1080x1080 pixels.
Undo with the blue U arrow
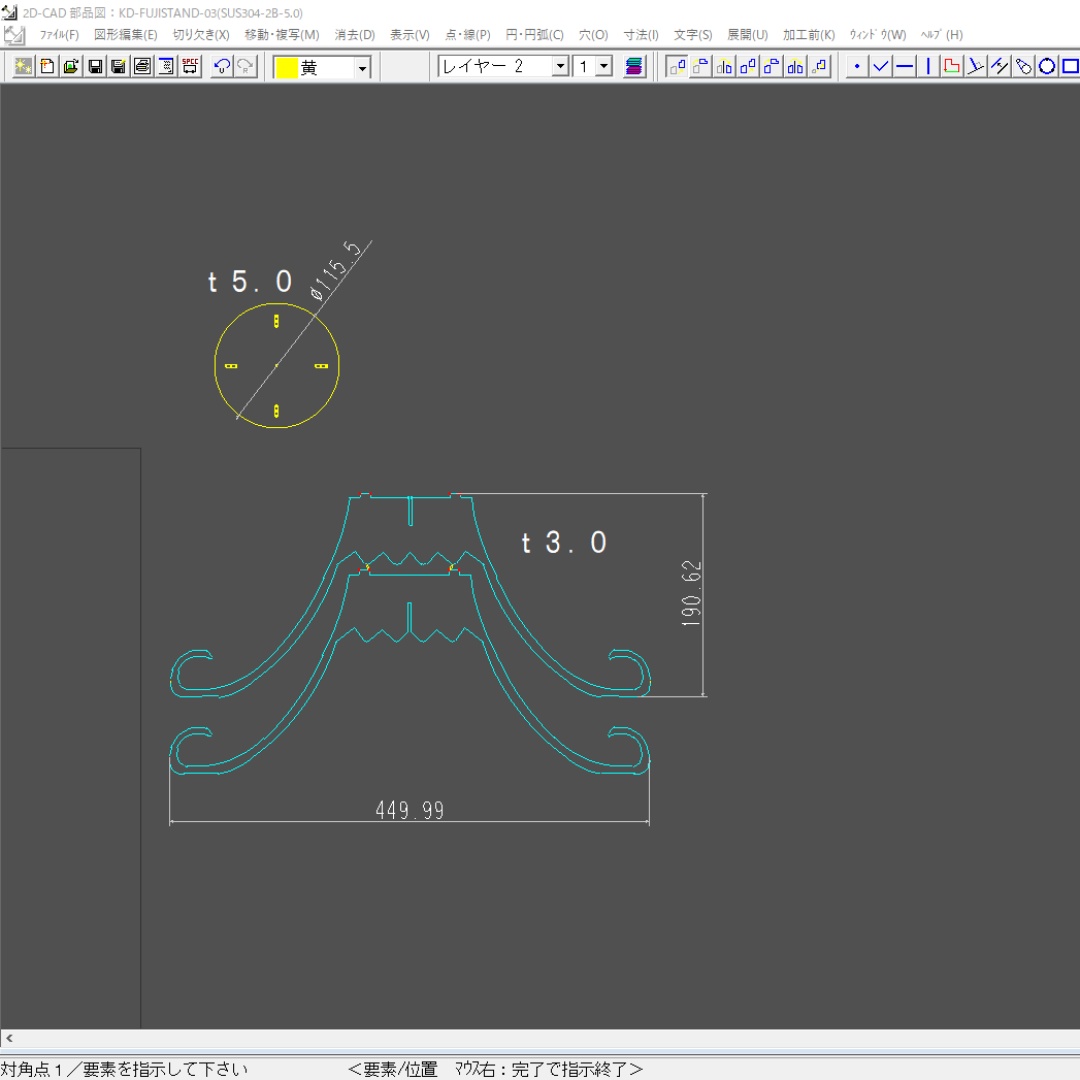pos(222,67)
